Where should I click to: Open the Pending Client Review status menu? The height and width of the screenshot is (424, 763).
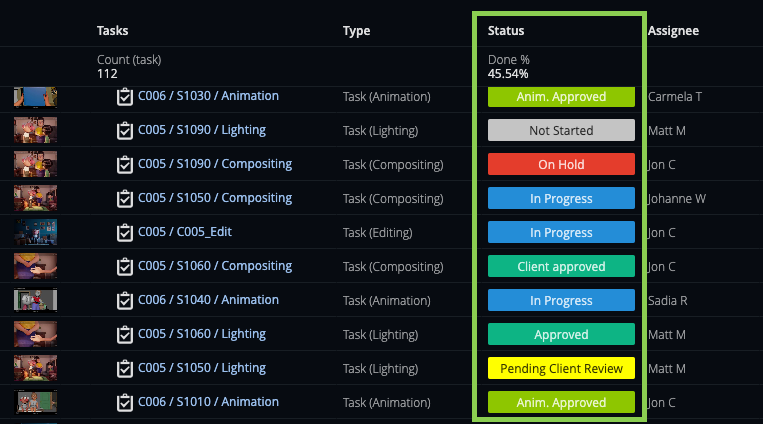click(x=561, y=369)
